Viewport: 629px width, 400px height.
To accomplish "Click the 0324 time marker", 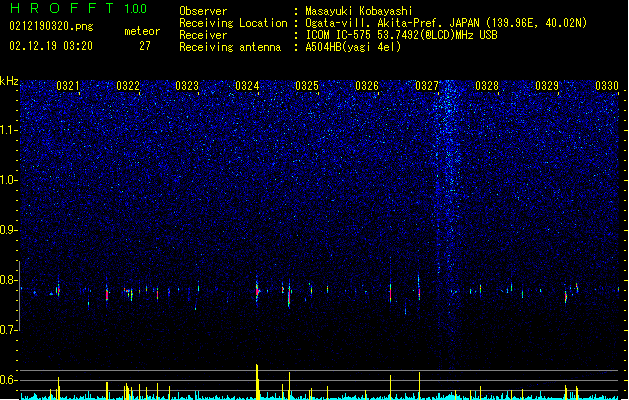I will click(x=247, y=86).
